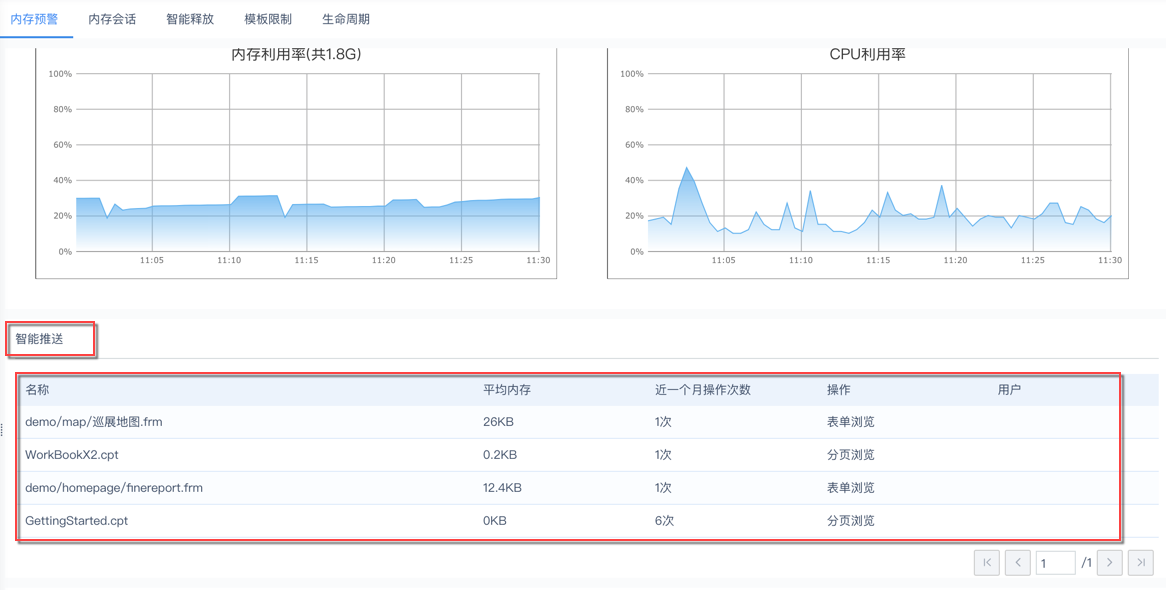This screenshot has width=1166, height=590.
Task: Click the 操作 column header
Action: pyautogui.click(x=839, y=390)
